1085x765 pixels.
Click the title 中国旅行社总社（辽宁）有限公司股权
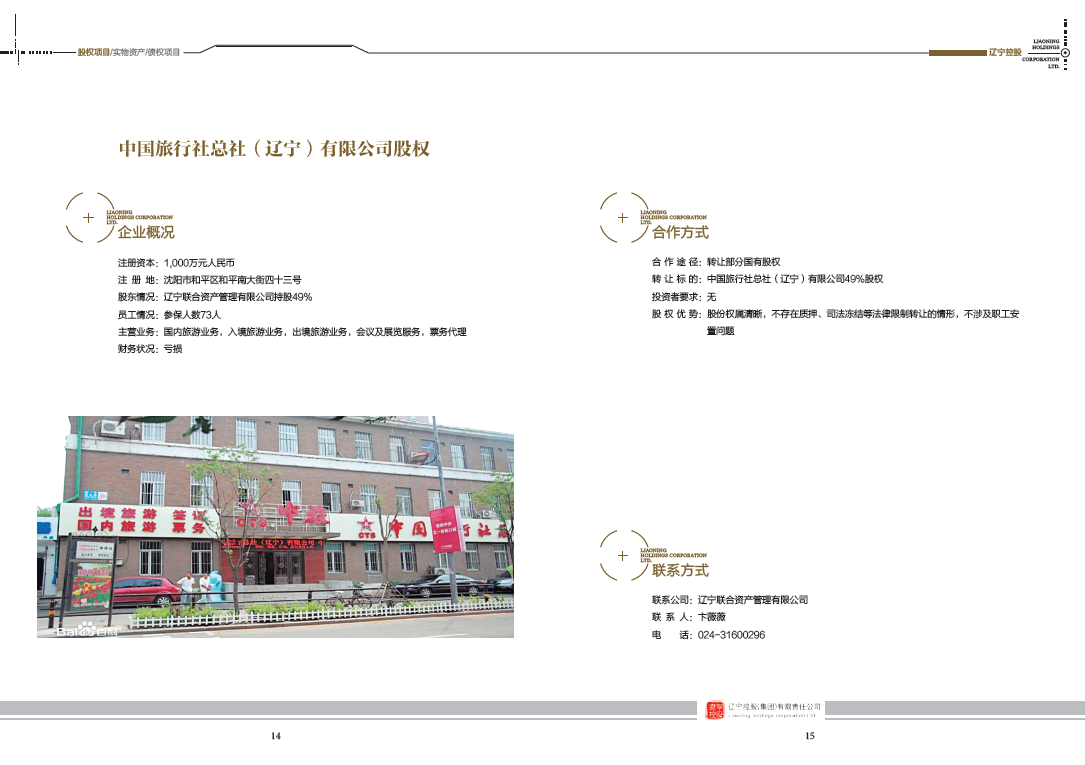coord(274,149)
